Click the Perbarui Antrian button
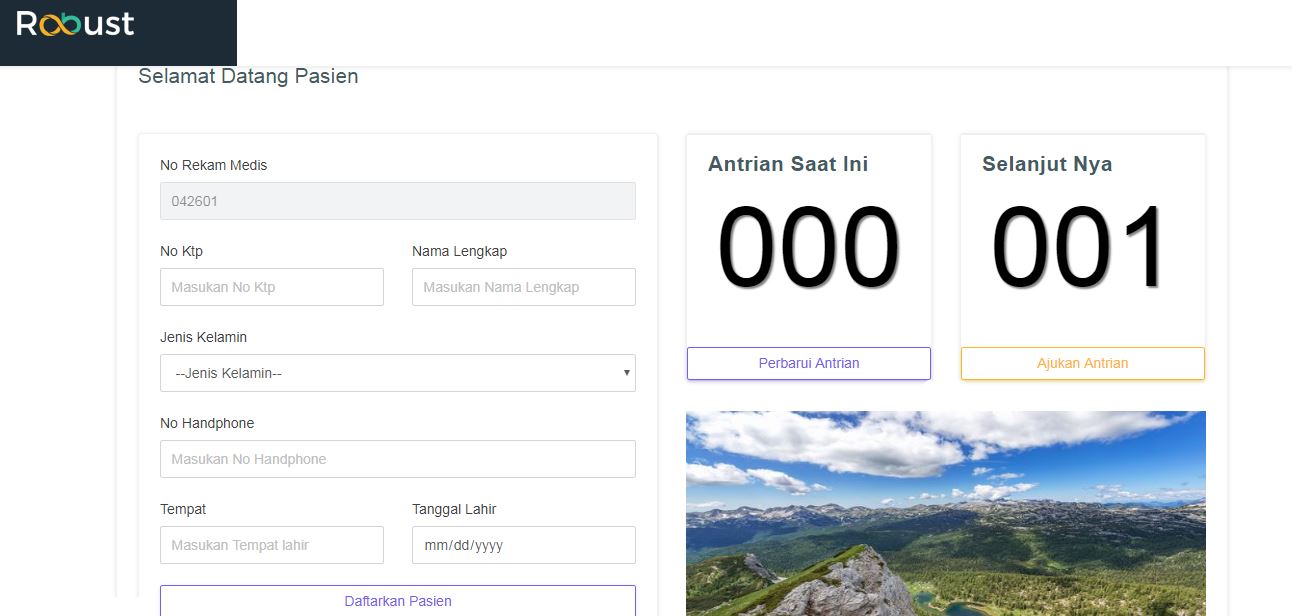Viewport: 1292px width, 616px height. point(808,363)
